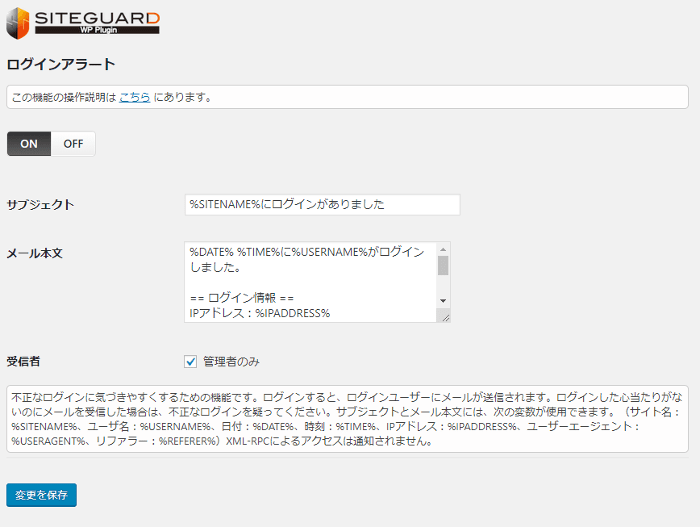Click the == ログイン情報 == line in mail body
The height and width of the screenshot is (527, 700).
tap(242, 298)
